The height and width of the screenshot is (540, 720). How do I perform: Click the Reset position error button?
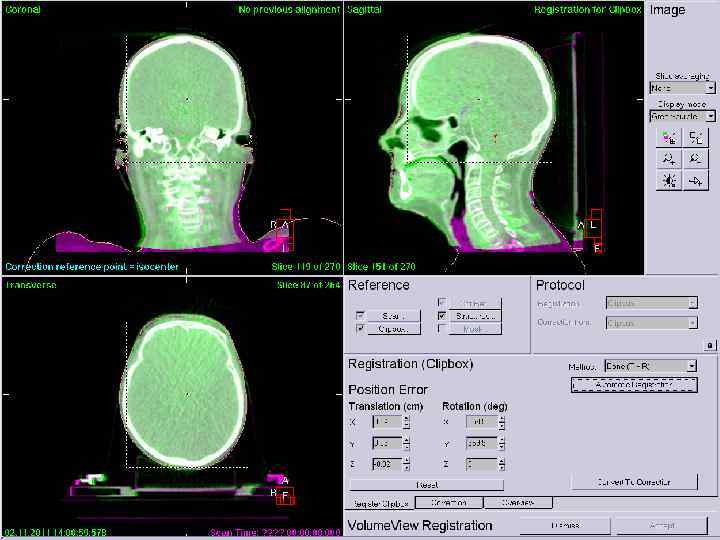point(427,485)
